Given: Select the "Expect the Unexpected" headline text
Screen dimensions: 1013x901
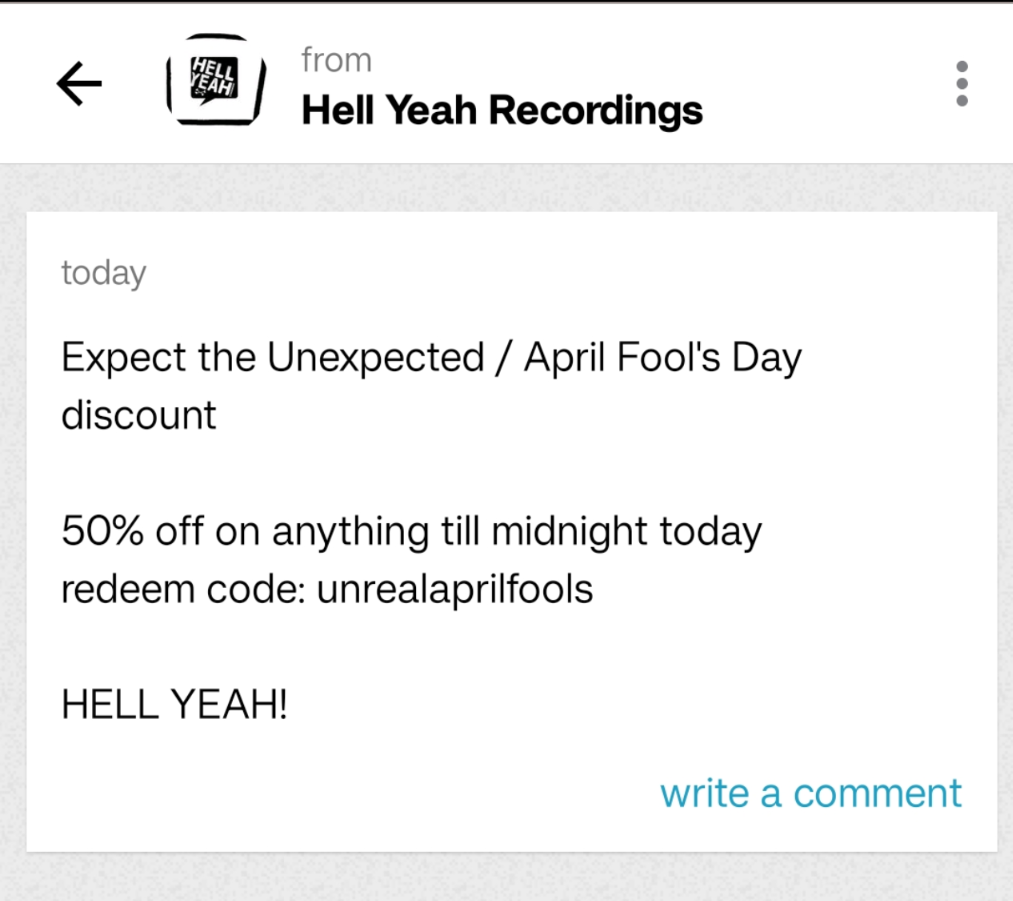Looking at the screenshot, I should [272, 357].
